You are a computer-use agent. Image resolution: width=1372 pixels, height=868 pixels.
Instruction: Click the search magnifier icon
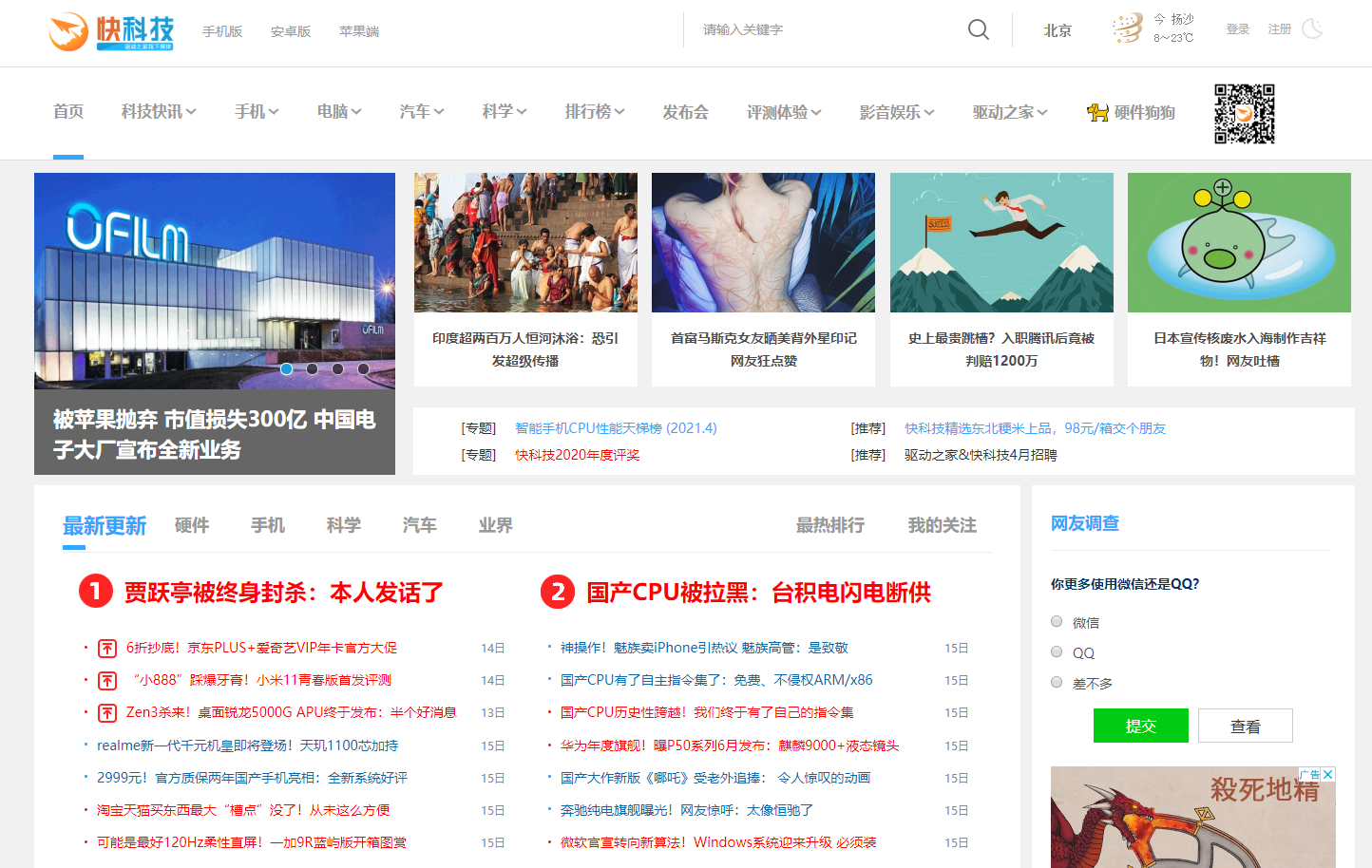[x=979, y=30]
